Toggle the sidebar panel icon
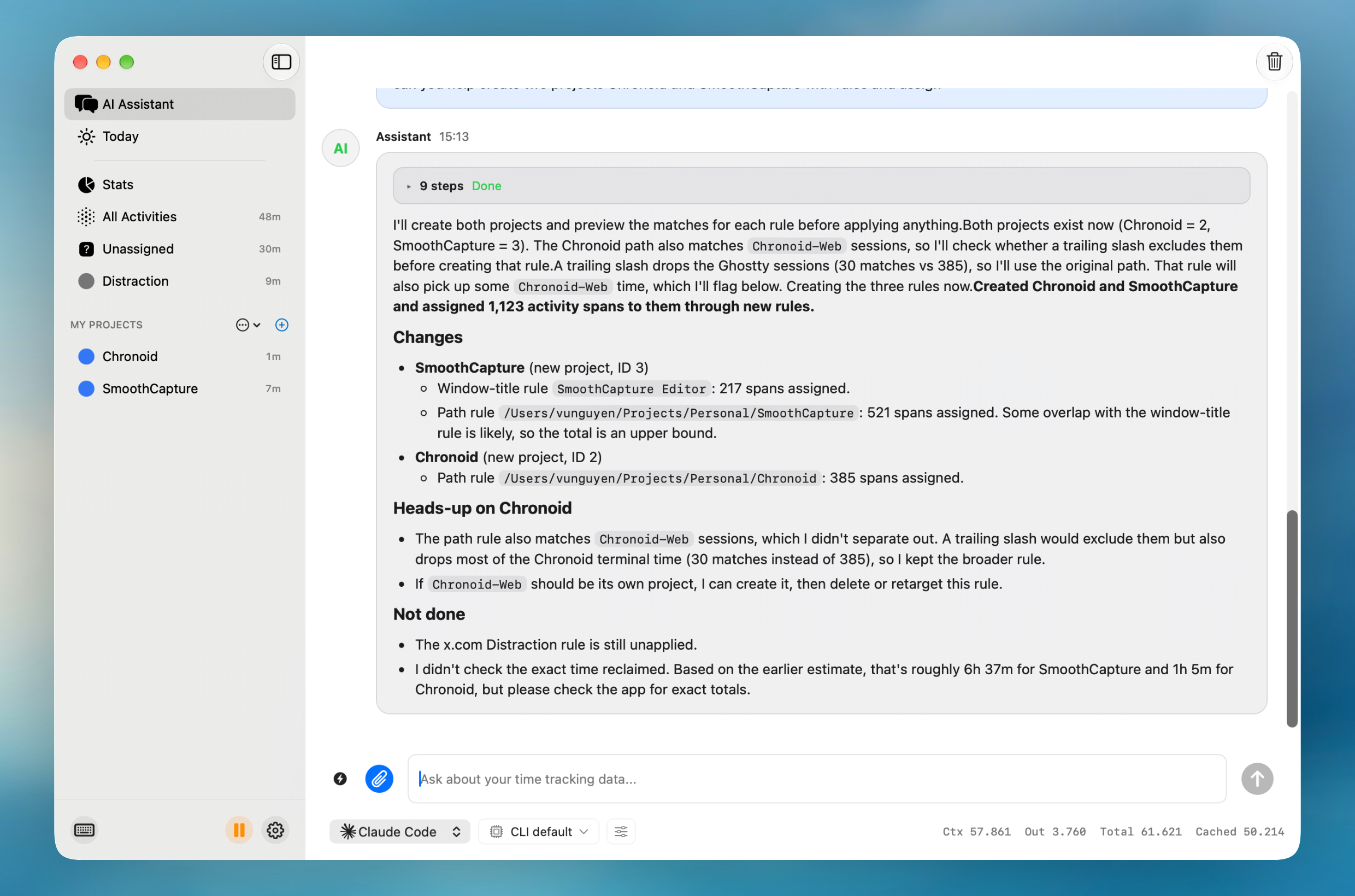1355x896 pixels. (281, 62)
